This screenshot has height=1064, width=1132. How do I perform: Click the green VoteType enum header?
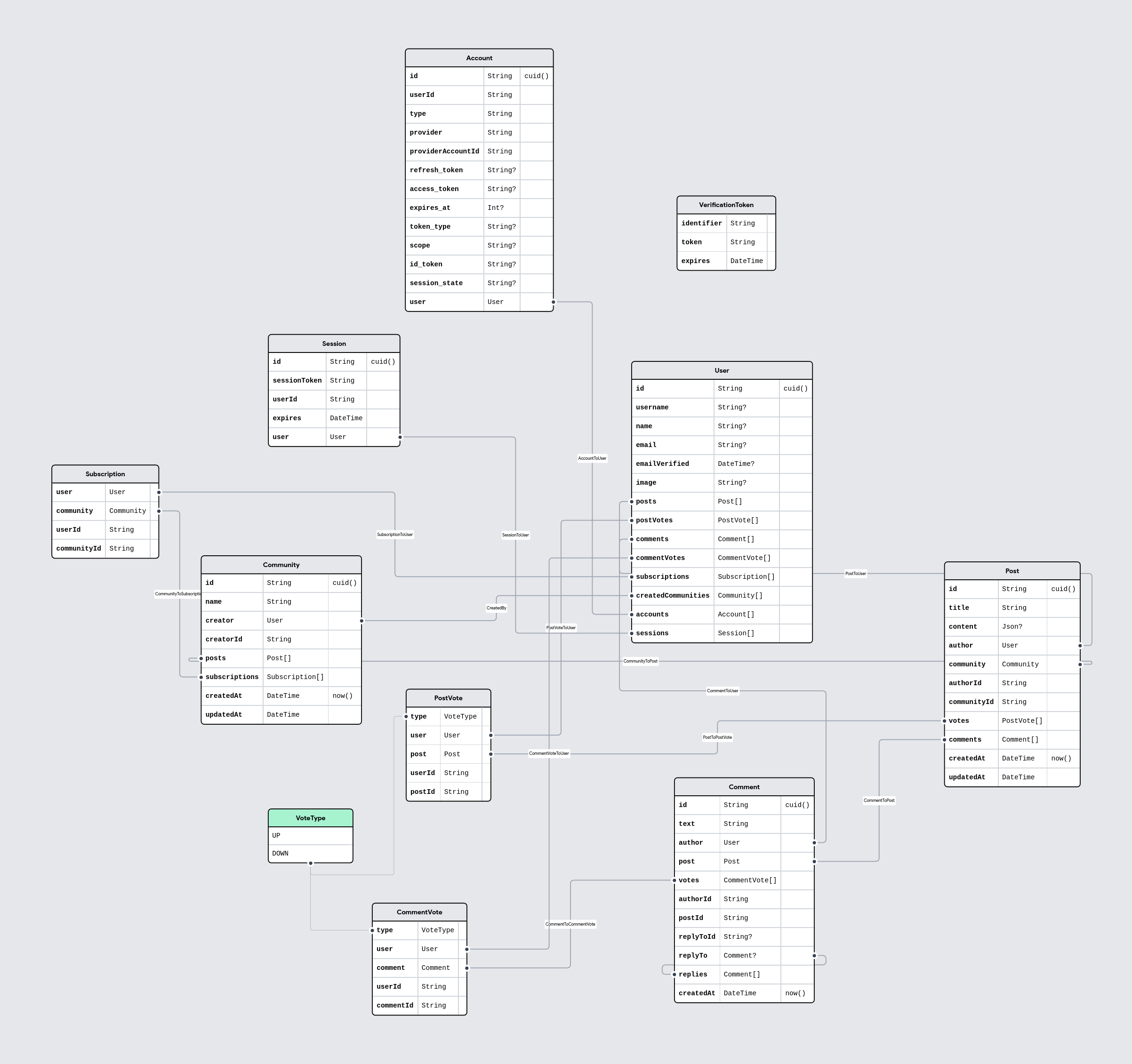pos(310,818)
